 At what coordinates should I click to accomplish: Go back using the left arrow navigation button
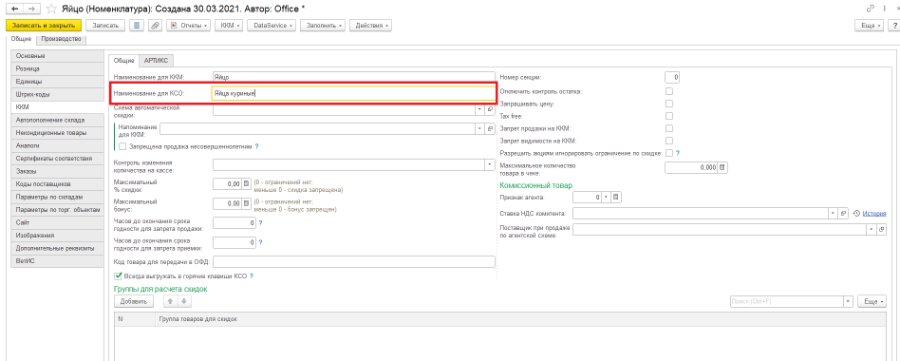(14, 9)
